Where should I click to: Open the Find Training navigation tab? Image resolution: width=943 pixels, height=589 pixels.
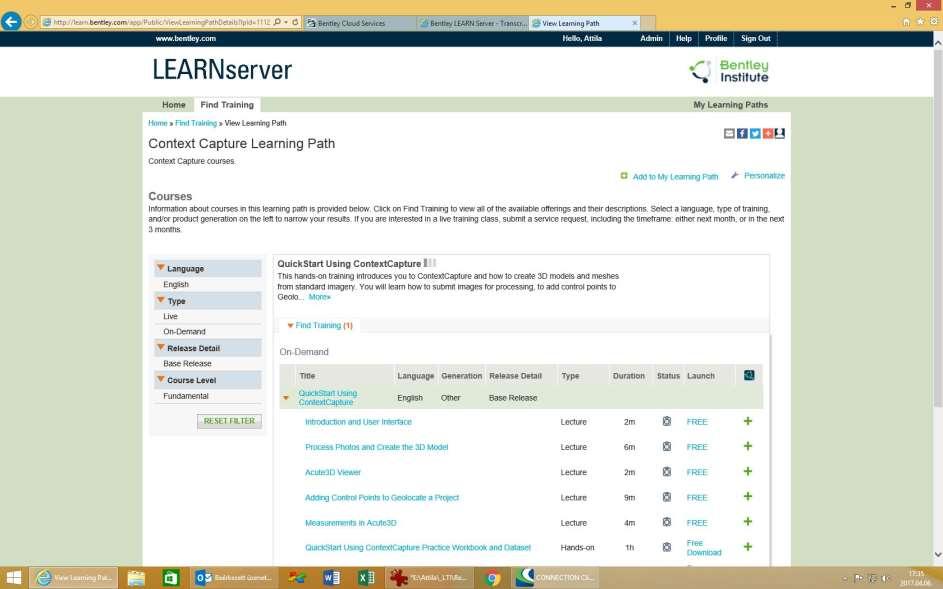click(x=227, y=105)
